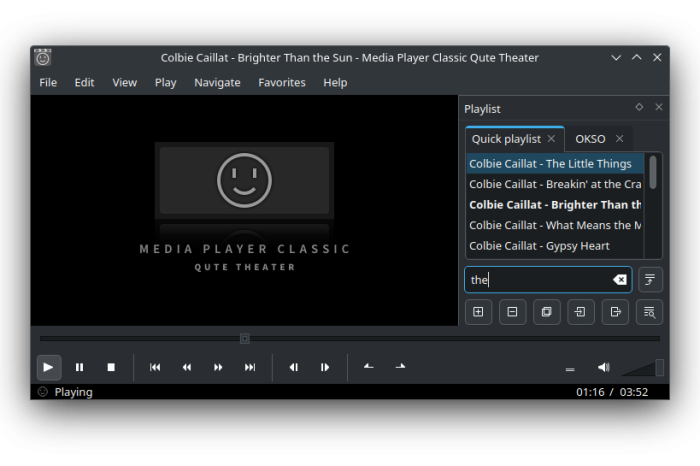The image size is (700, 466).
Task: Open the Play menu
Action: pos(166,83)
